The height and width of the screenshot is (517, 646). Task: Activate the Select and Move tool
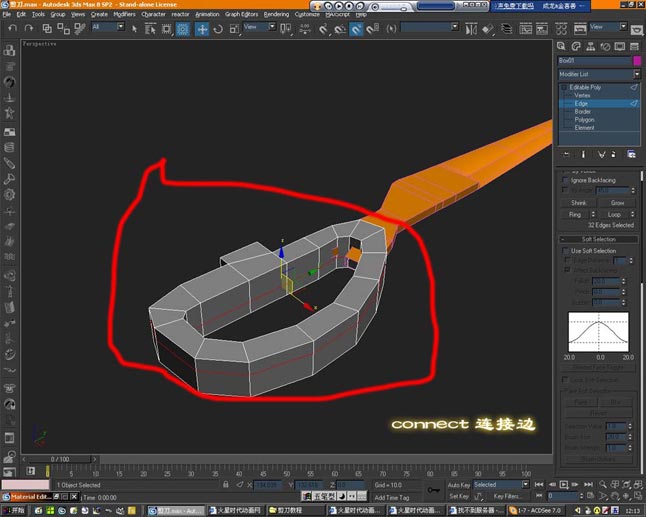[202, 29]
